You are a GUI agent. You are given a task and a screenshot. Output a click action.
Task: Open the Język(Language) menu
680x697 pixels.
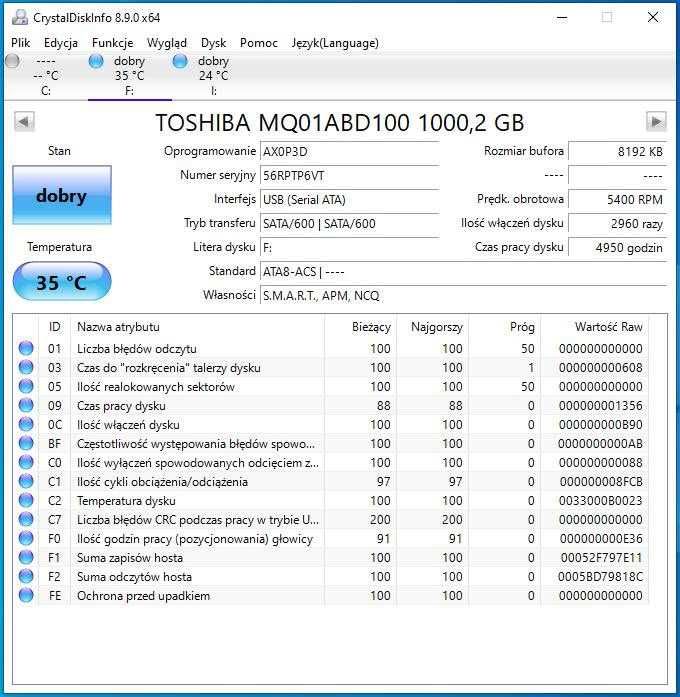coord(335,43)
